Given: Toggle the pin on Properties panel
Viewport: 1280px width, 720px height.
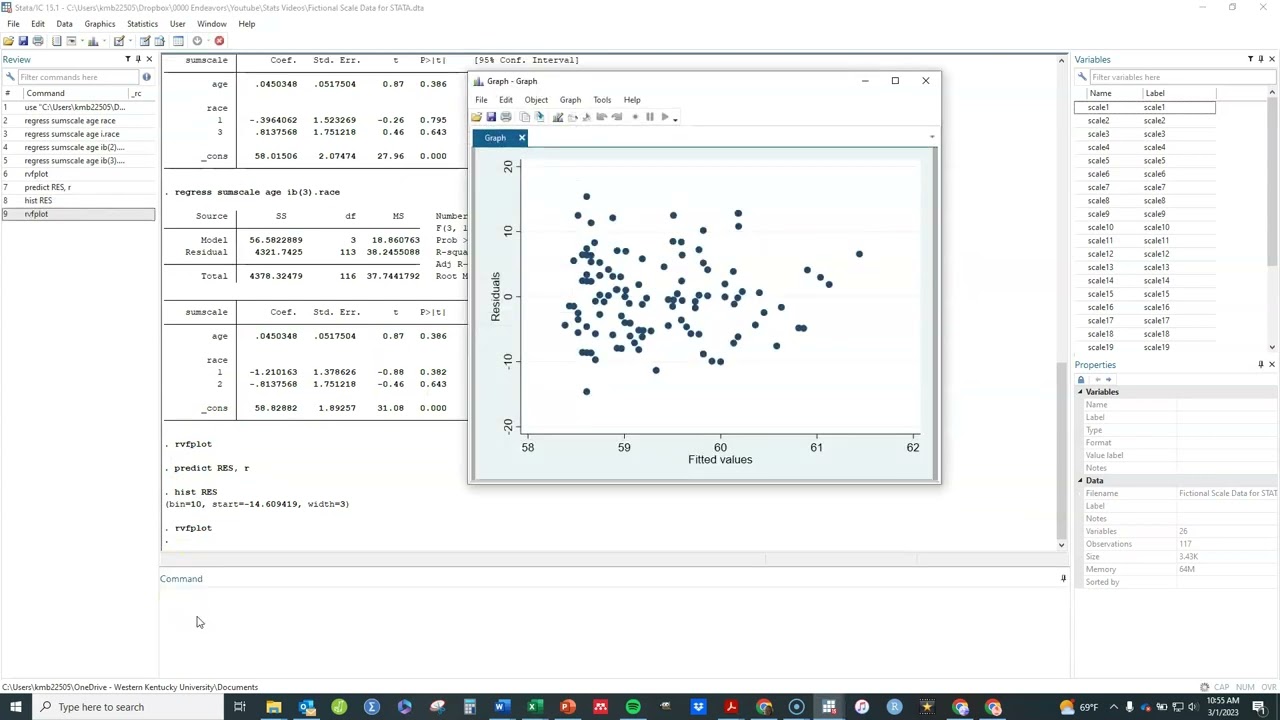Looking at the screenshot, I should pos(1261,364).
